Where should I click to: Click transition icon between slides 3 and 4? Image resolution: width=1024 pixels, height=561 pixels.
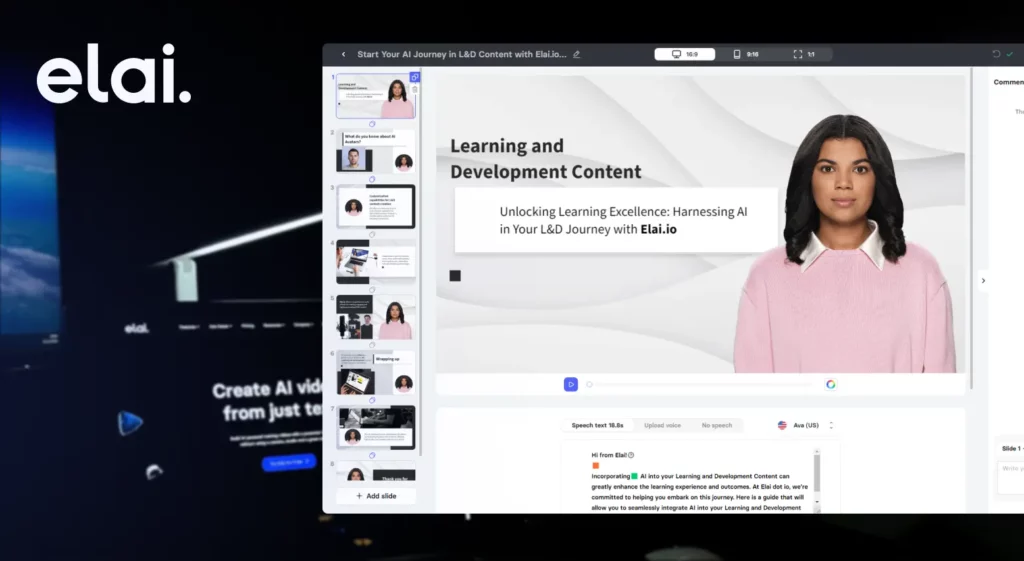(372, 234)
